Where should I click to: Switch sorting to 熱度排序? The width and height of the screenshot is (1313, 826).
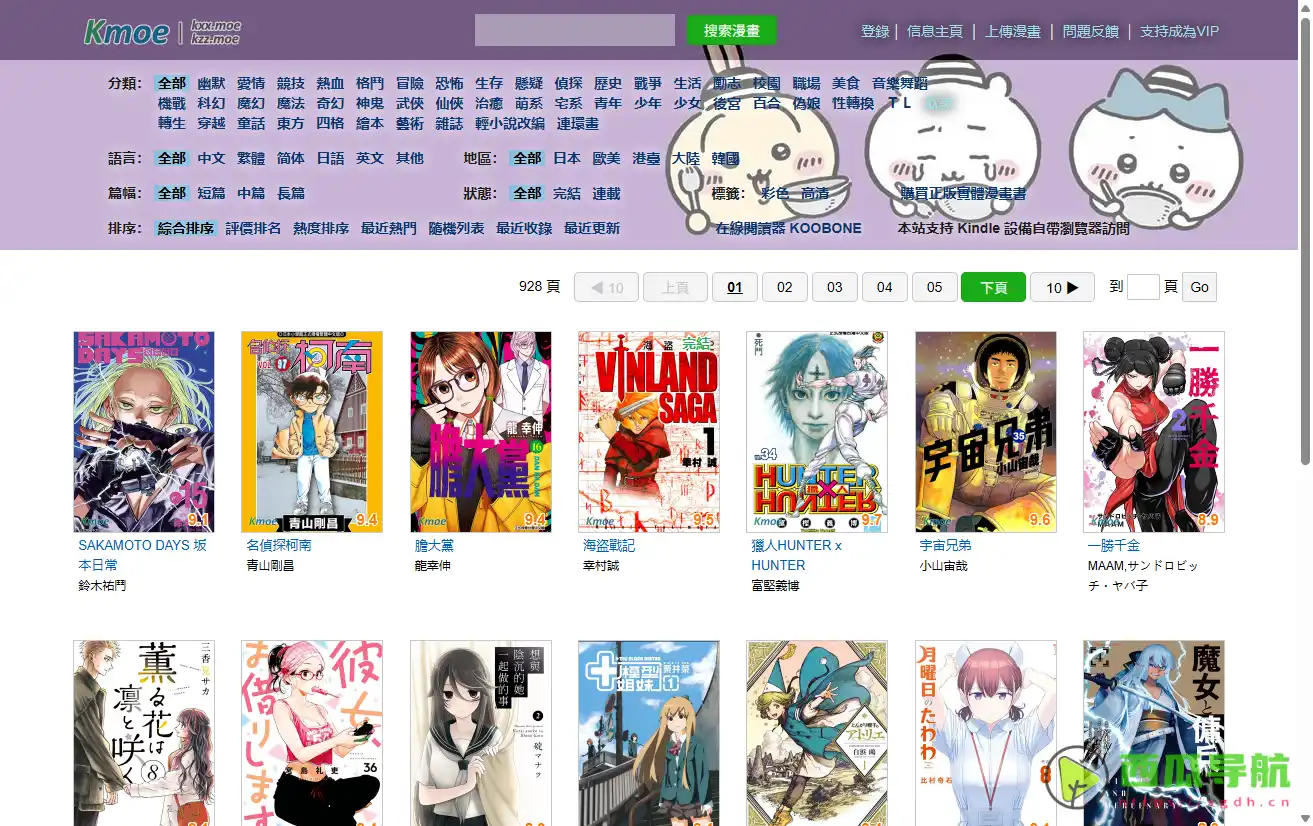tap(321, 228)
